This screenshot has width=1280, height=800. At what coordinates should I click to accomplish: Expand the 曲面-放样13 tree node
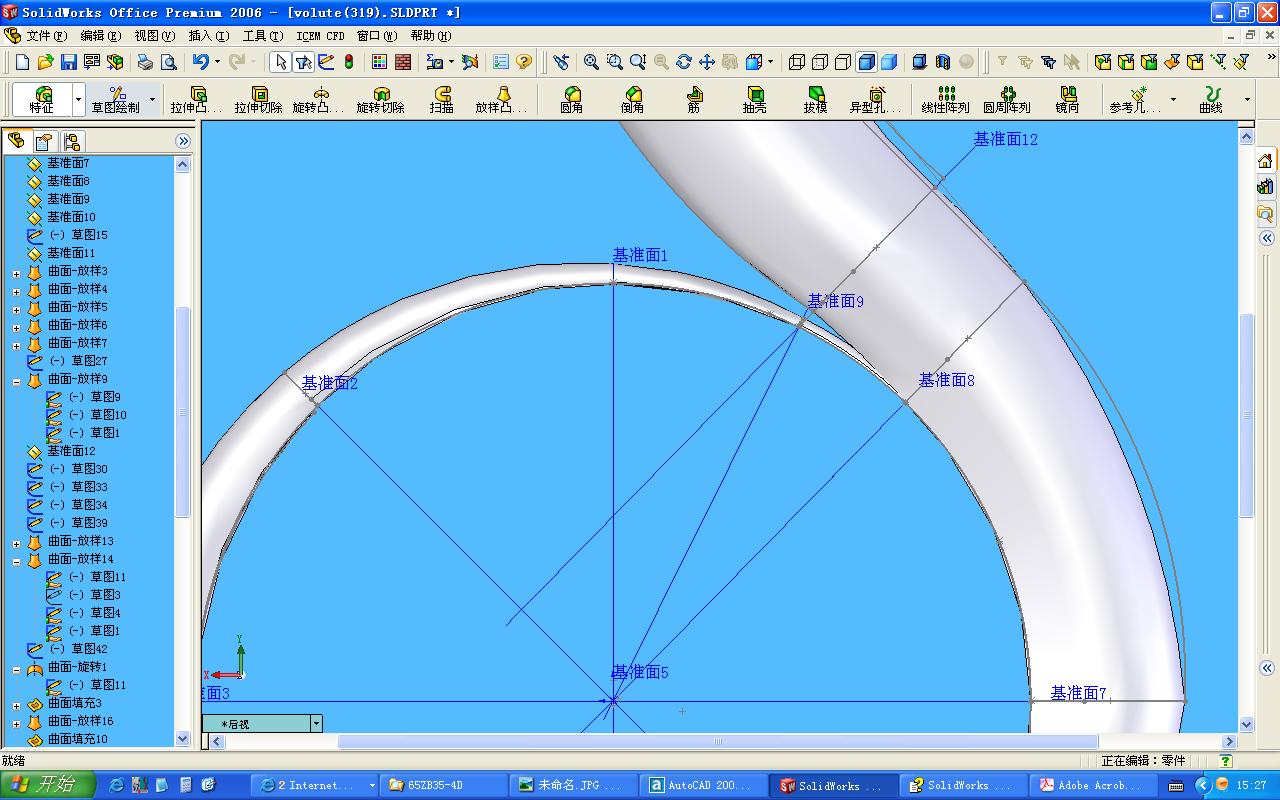click(17, 543)
